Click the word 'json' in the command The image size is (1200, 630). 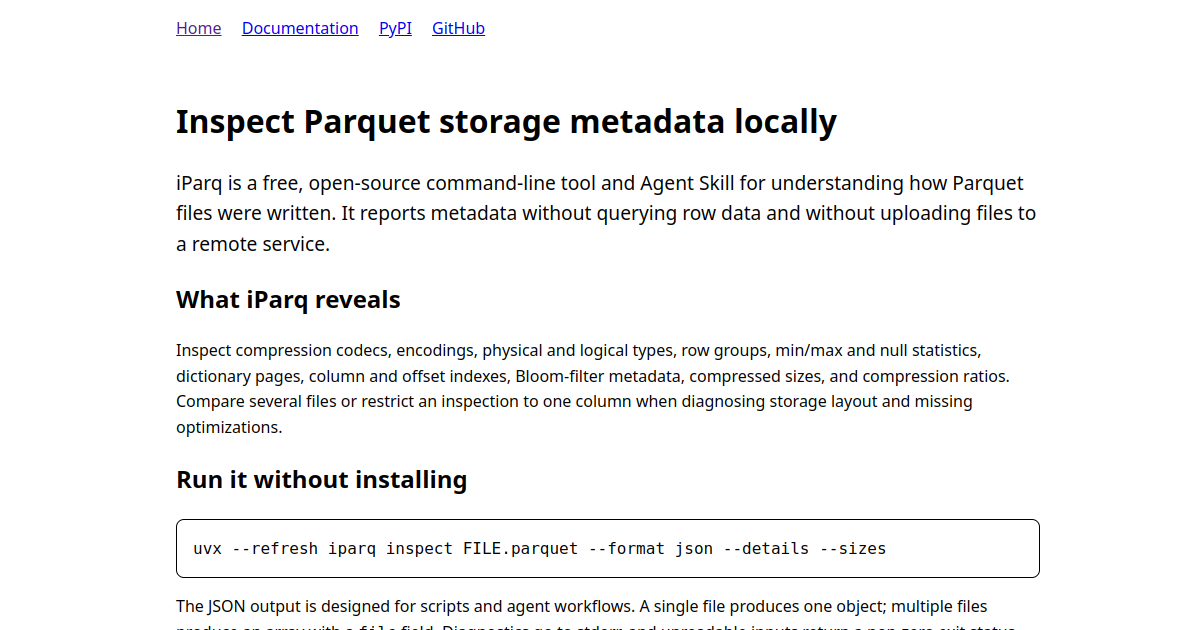pos(694,548)
